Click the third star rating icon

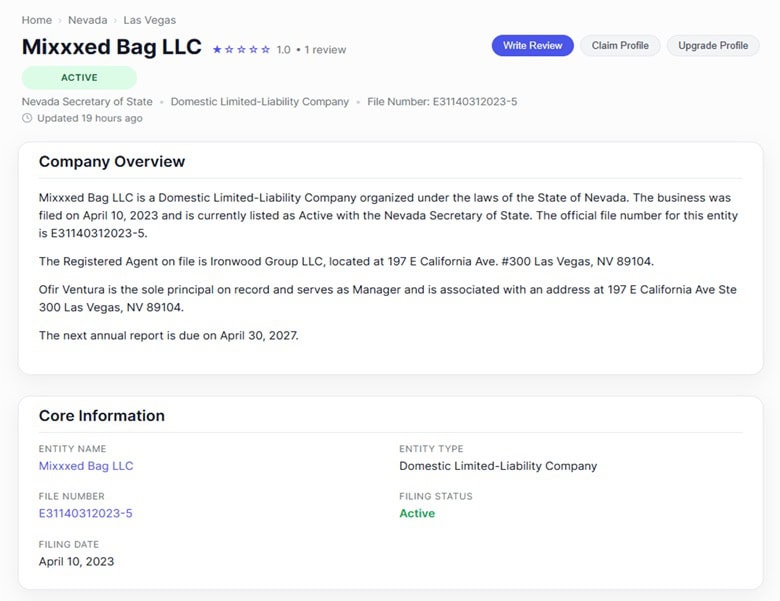(x=241, y=49)
